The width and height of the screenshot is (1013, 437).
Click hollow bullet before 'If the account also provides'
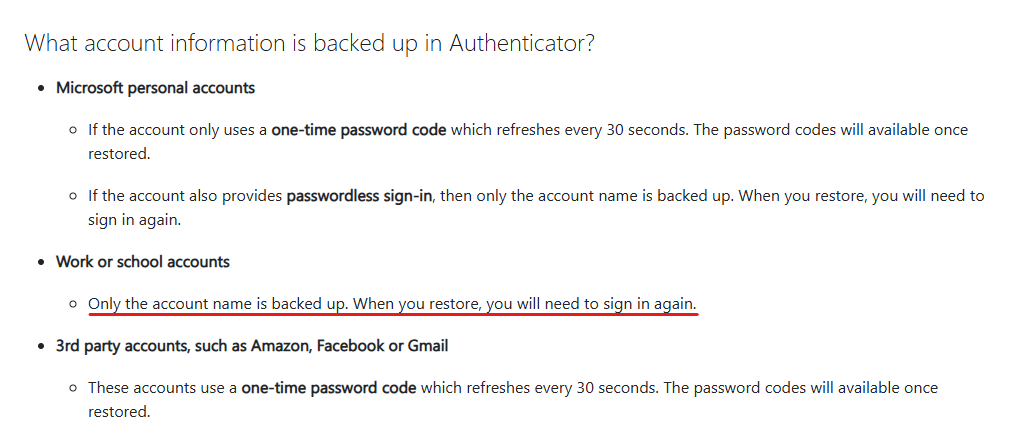(74, 197)
